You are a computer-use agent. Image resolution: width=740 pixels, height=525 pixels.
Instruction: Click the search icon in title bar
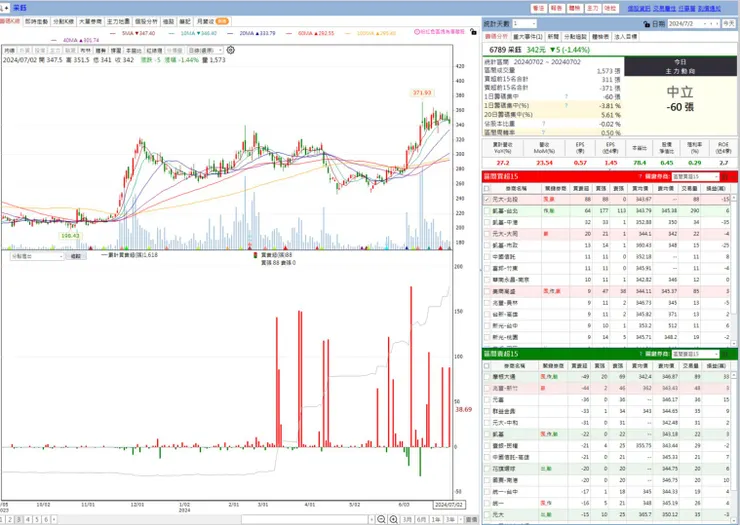(3, 8)
